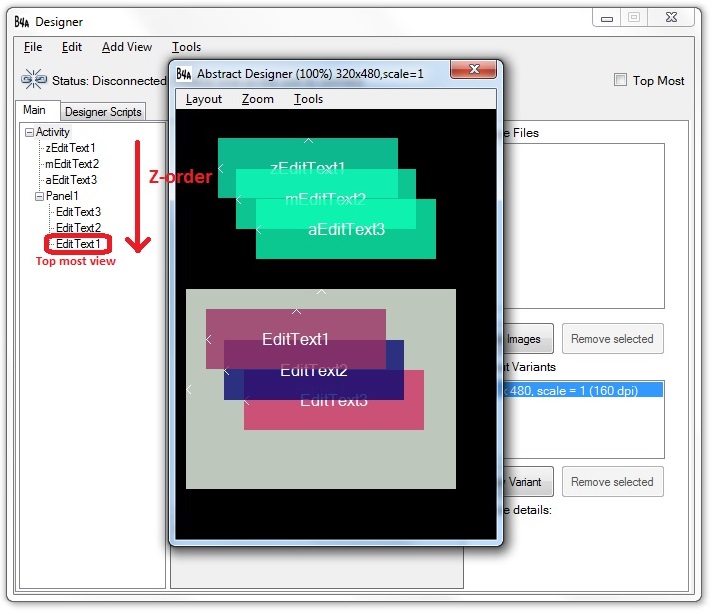
Task: Select aEditText3 in the views tree
Action: tap(71, 180)
